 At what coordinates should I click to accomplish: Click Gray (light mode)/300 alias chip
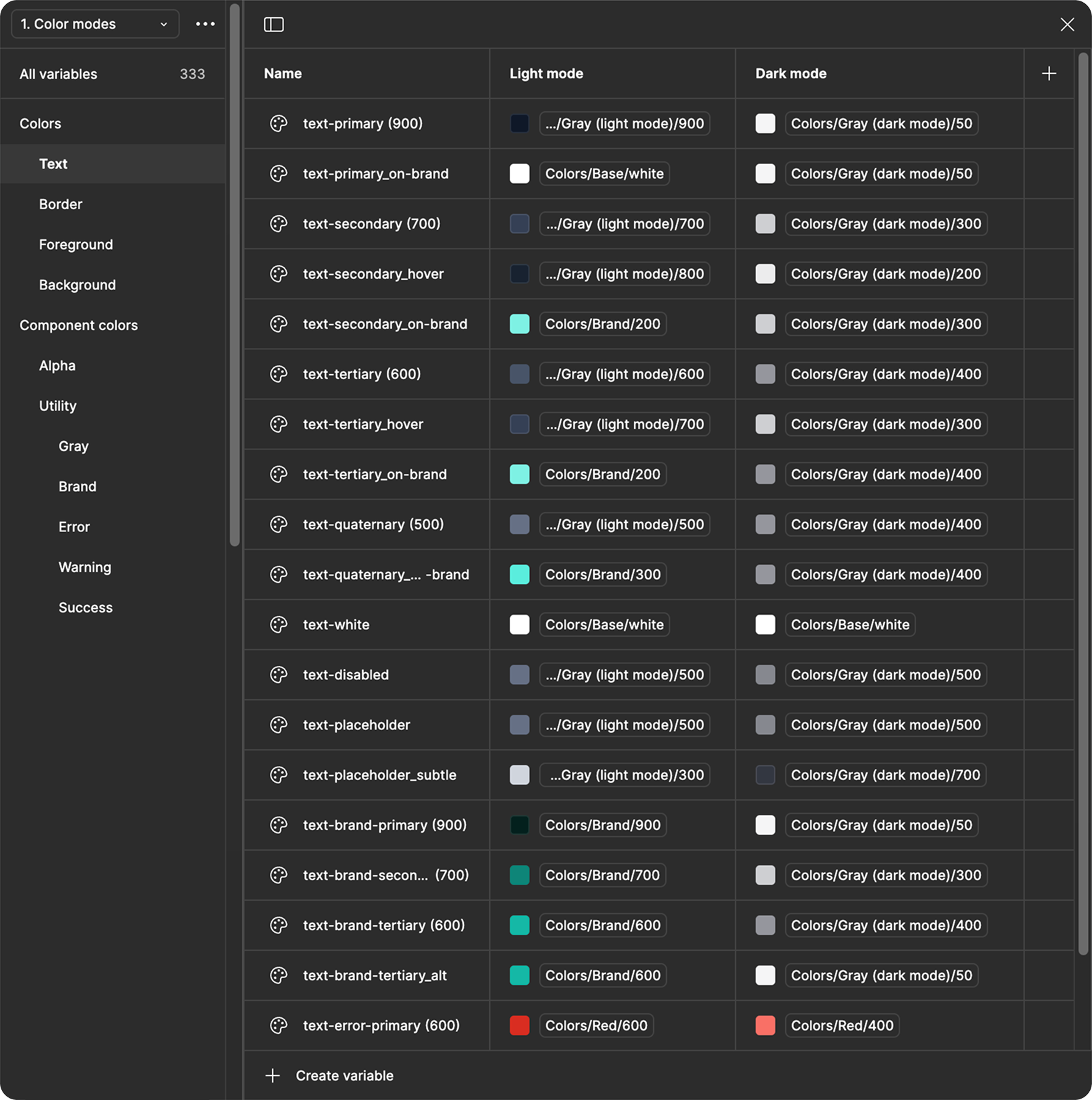[625, 775]
